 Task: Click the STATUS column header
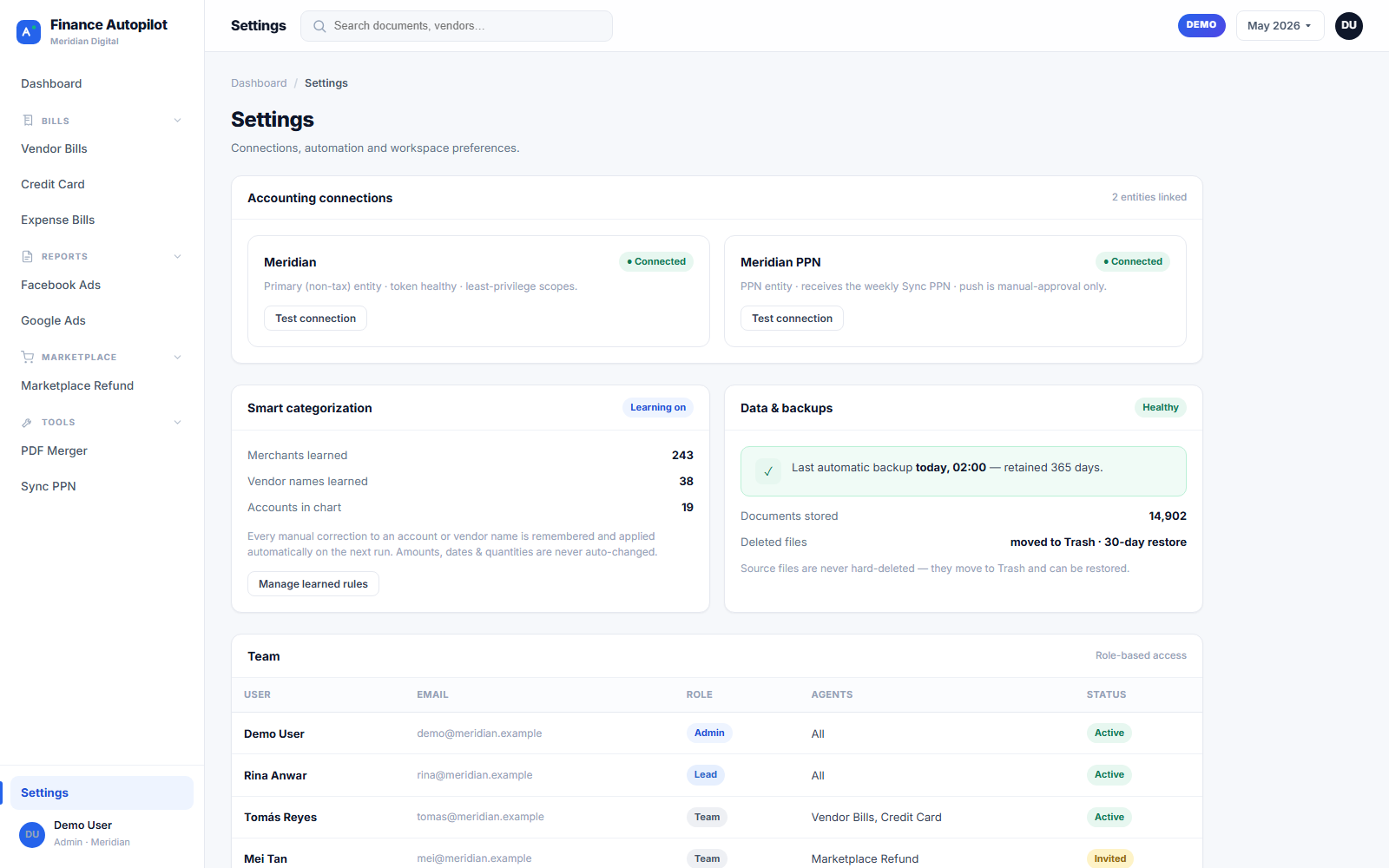pyautogui.click(x=1106, y=695)
